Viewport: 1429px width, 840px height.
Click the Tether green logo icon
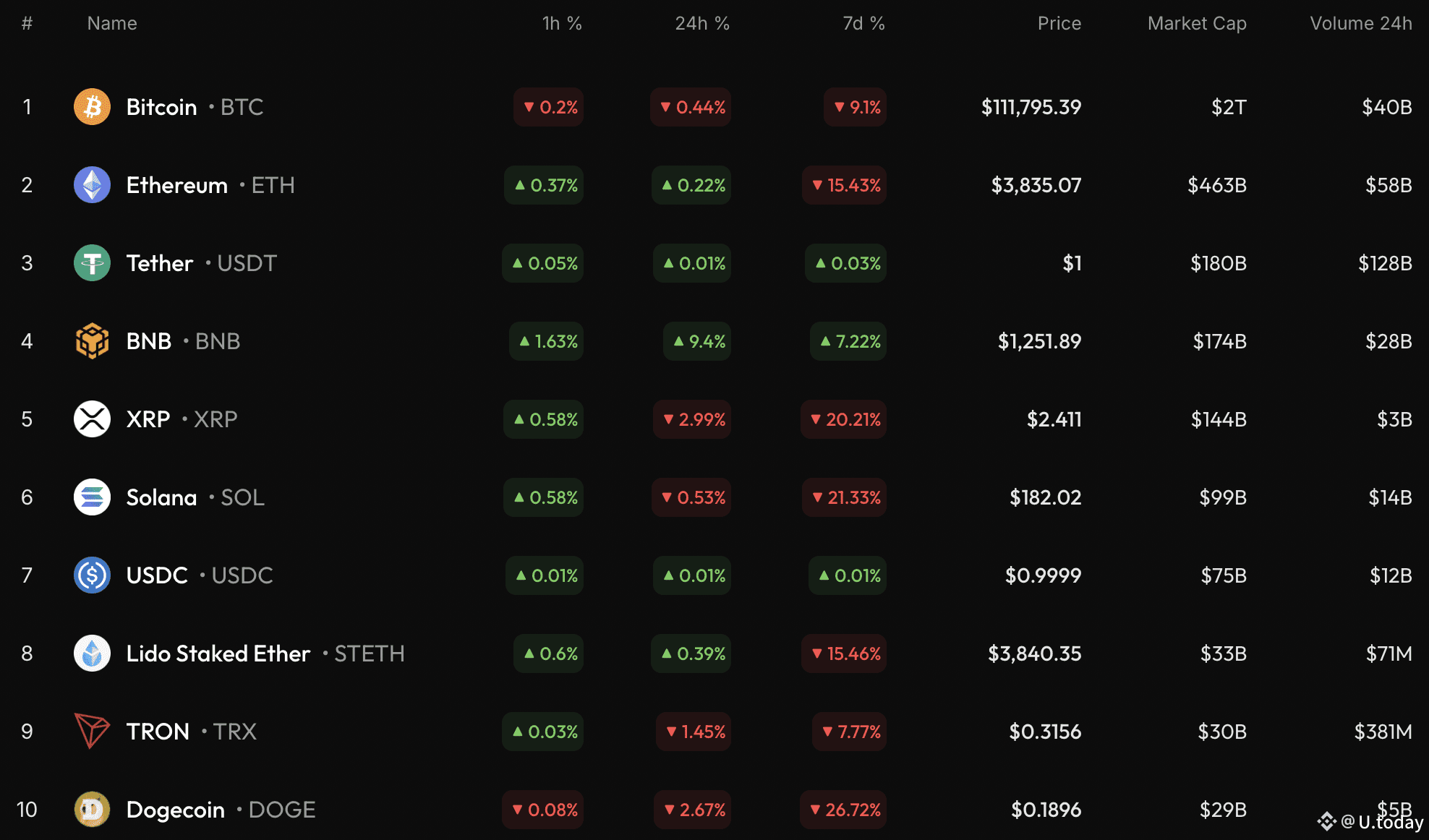coord(92,263)
